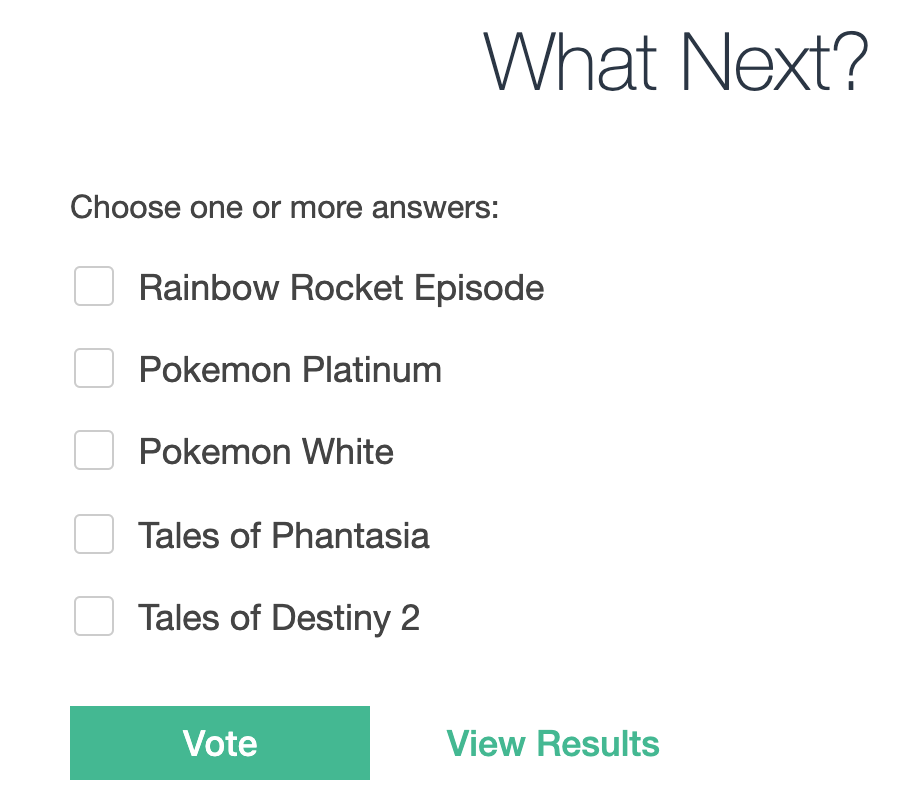Click the 'What Next?' poll heading
This screenshot has width=904, height=810.
point(676,62)
